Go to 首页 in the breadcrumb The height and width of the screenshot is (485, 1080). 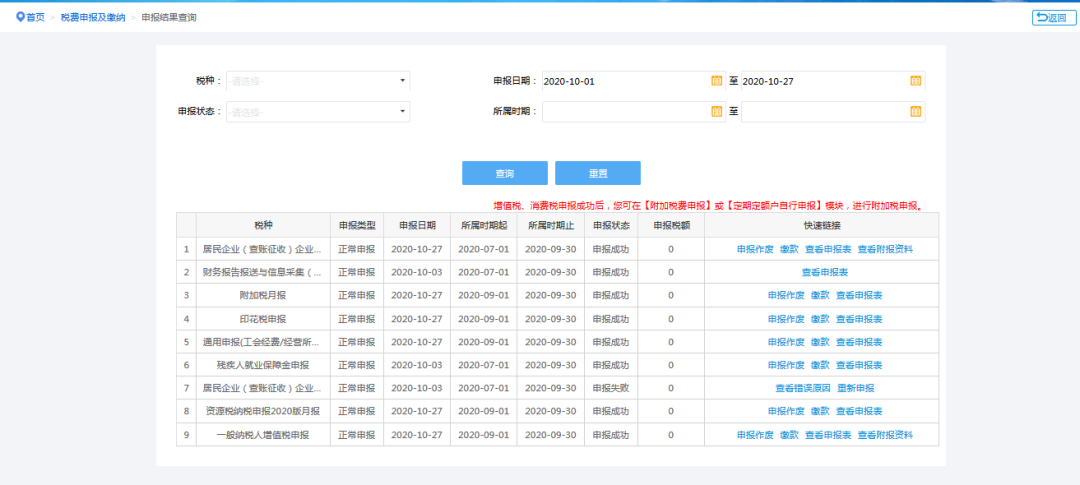tap(36, 17)
